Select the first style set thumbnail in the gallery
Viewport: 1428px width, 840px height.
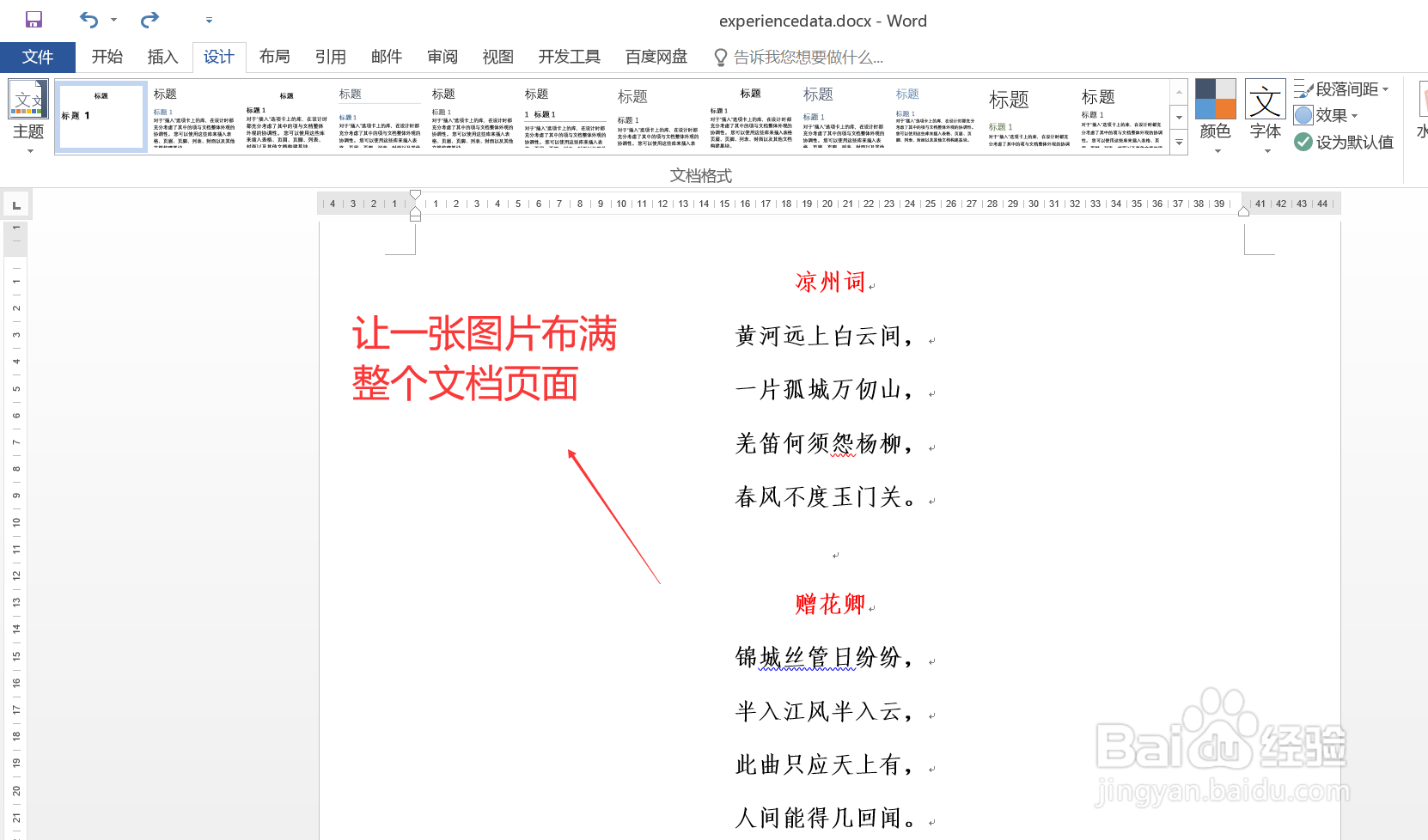pos(101,116)
